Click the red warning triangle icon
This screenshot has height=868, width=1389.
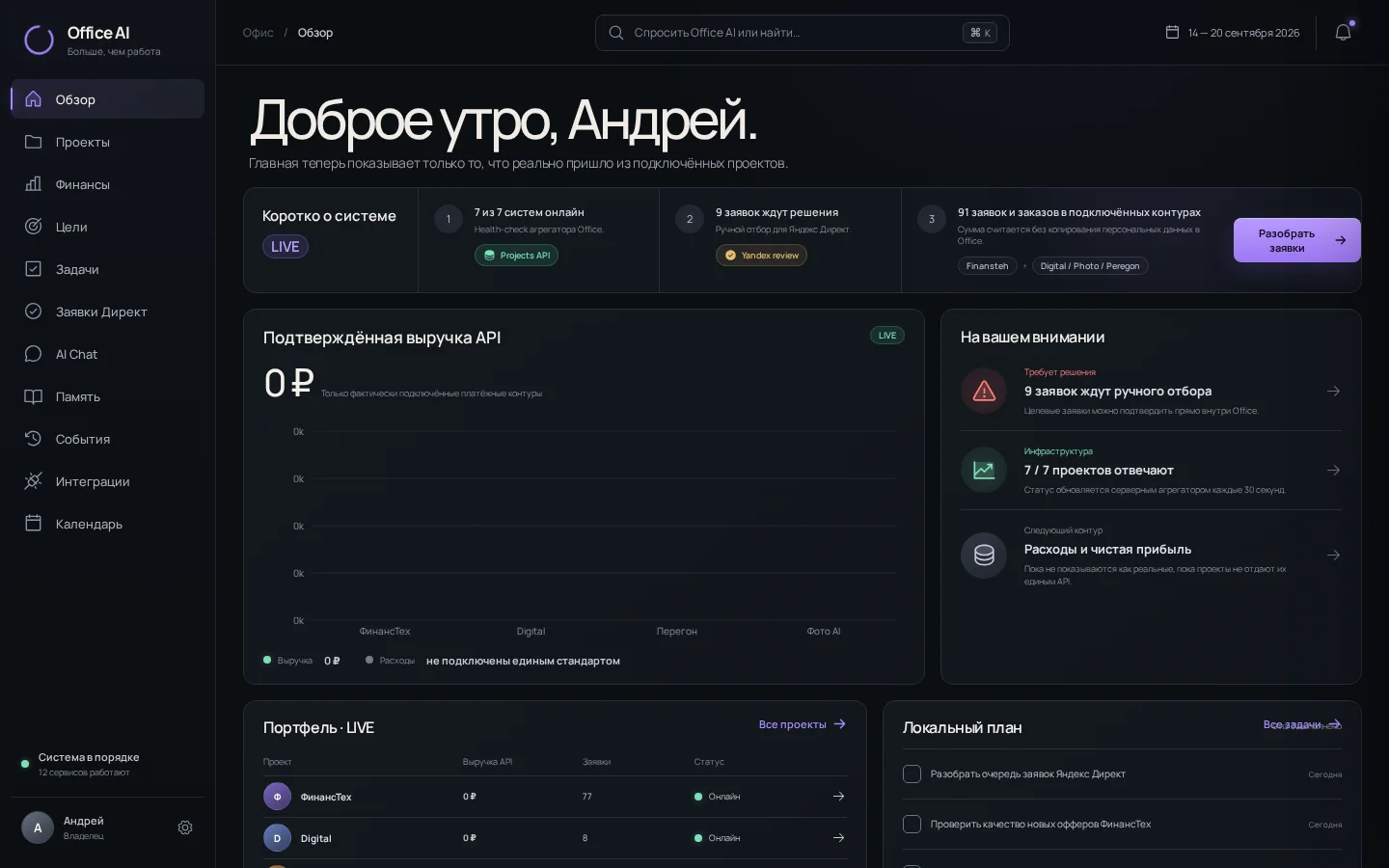coord(984,391)
